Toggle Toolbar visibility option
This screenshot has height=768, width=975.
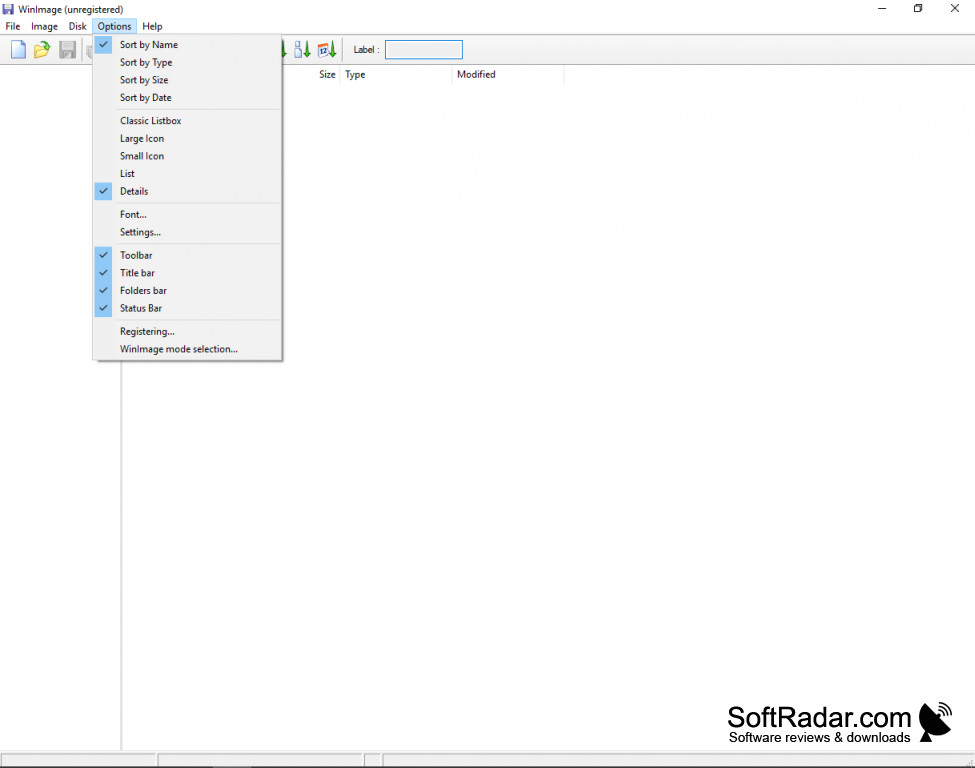(x=187, y=255)
